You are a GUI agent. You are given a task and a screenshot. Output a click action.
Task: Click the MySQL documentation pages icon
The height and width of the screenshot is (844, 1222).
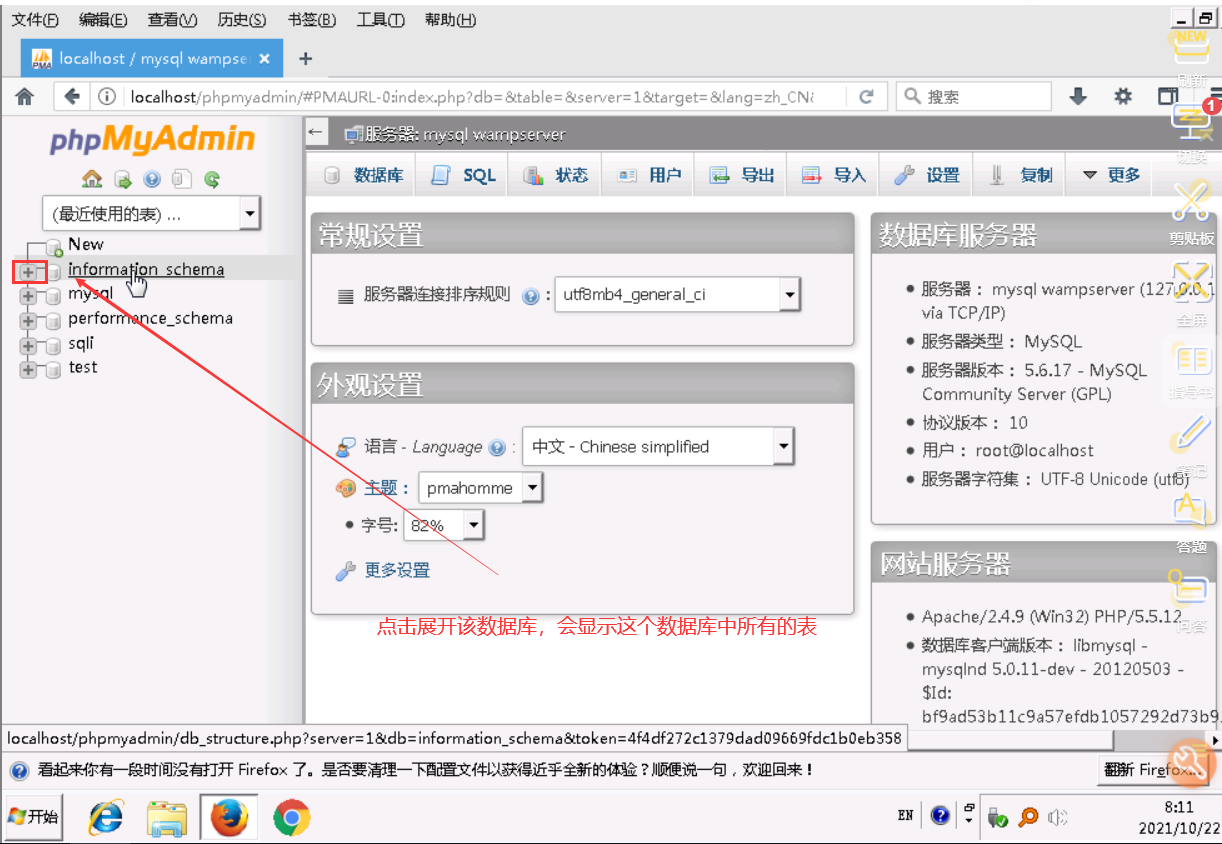pos(181,180)
